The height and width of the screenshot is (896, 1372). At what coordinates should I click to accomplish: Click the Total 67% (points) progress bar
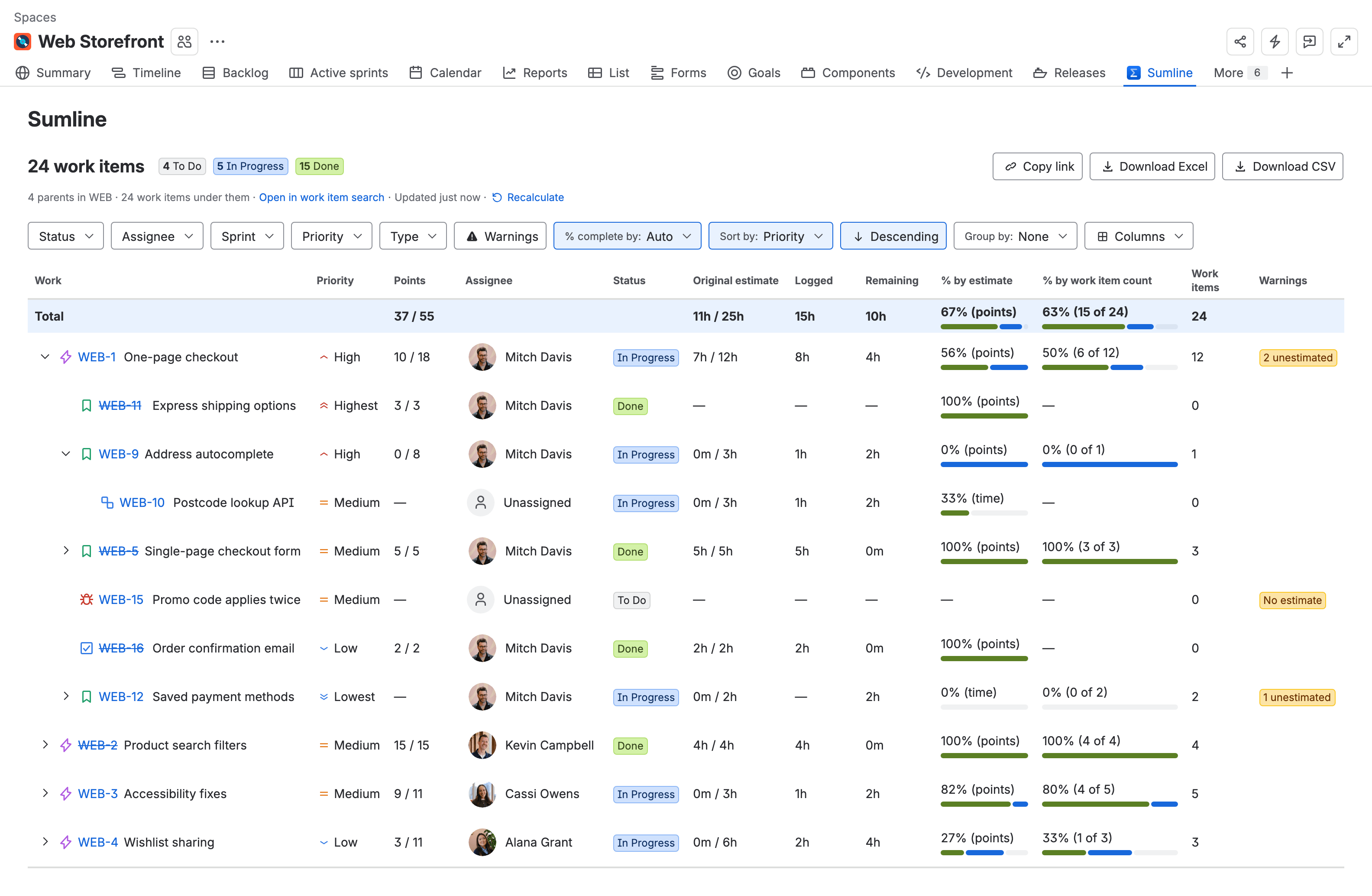984,327
